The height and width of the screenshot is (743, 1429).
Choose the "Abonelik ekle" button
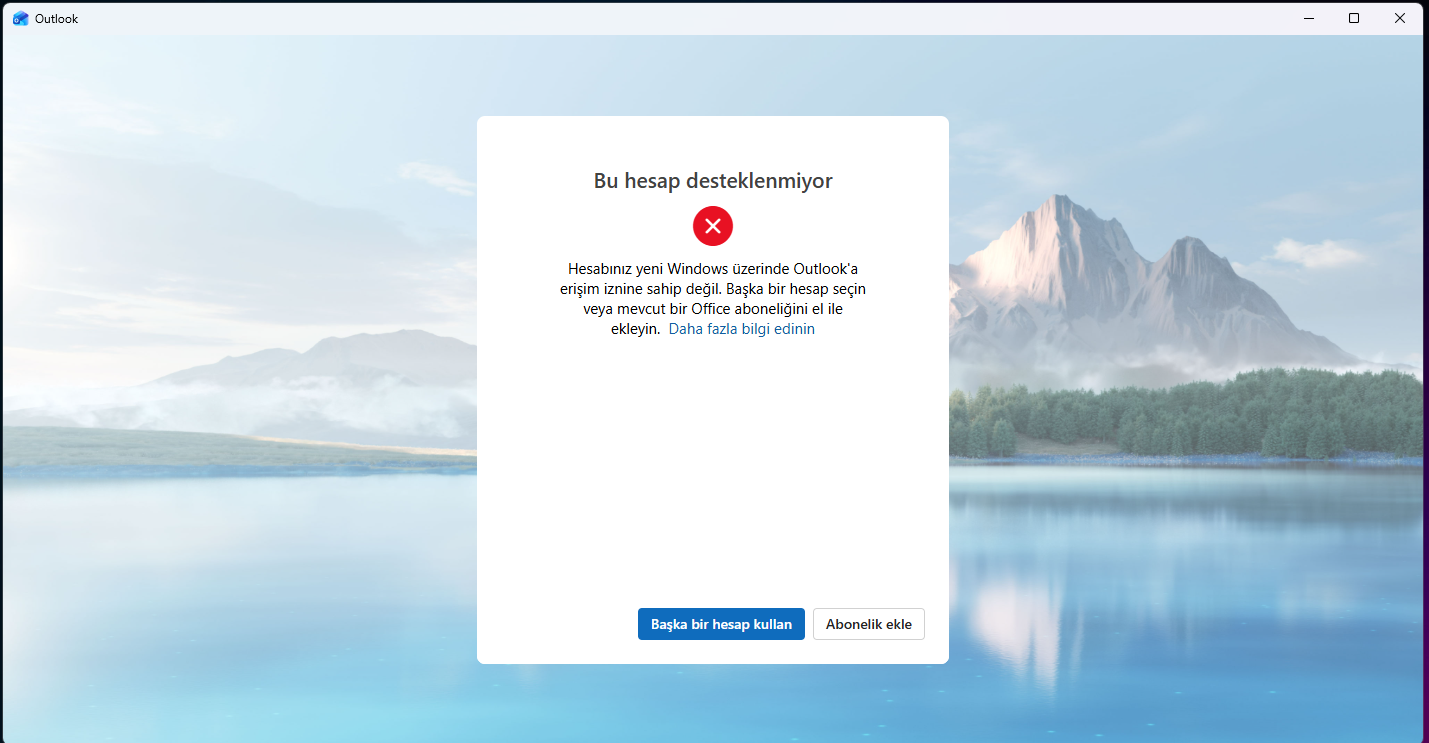tap(869, 624)
